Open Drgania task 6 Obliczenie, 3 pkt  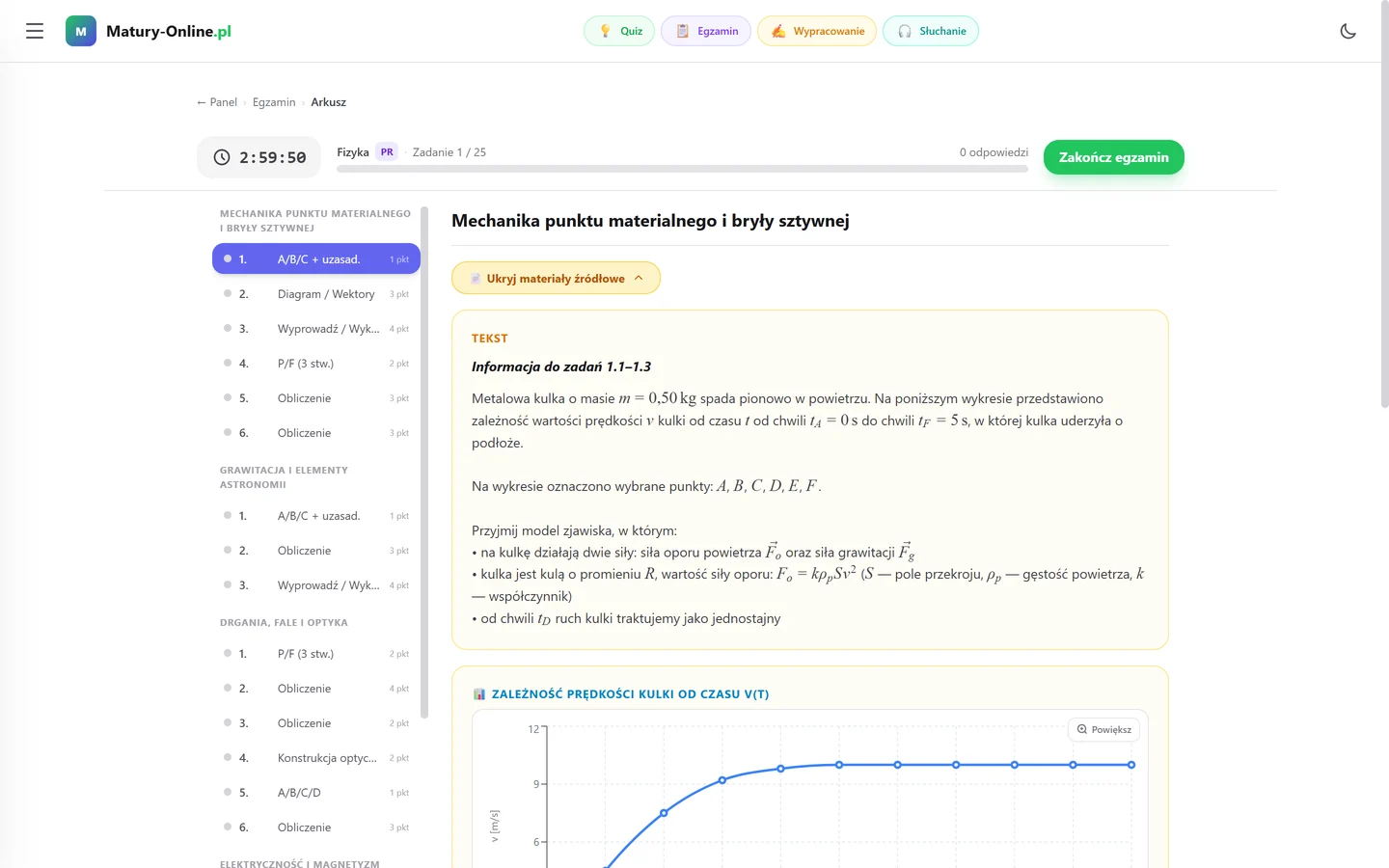pyautogui.click(x=316, y=827)
